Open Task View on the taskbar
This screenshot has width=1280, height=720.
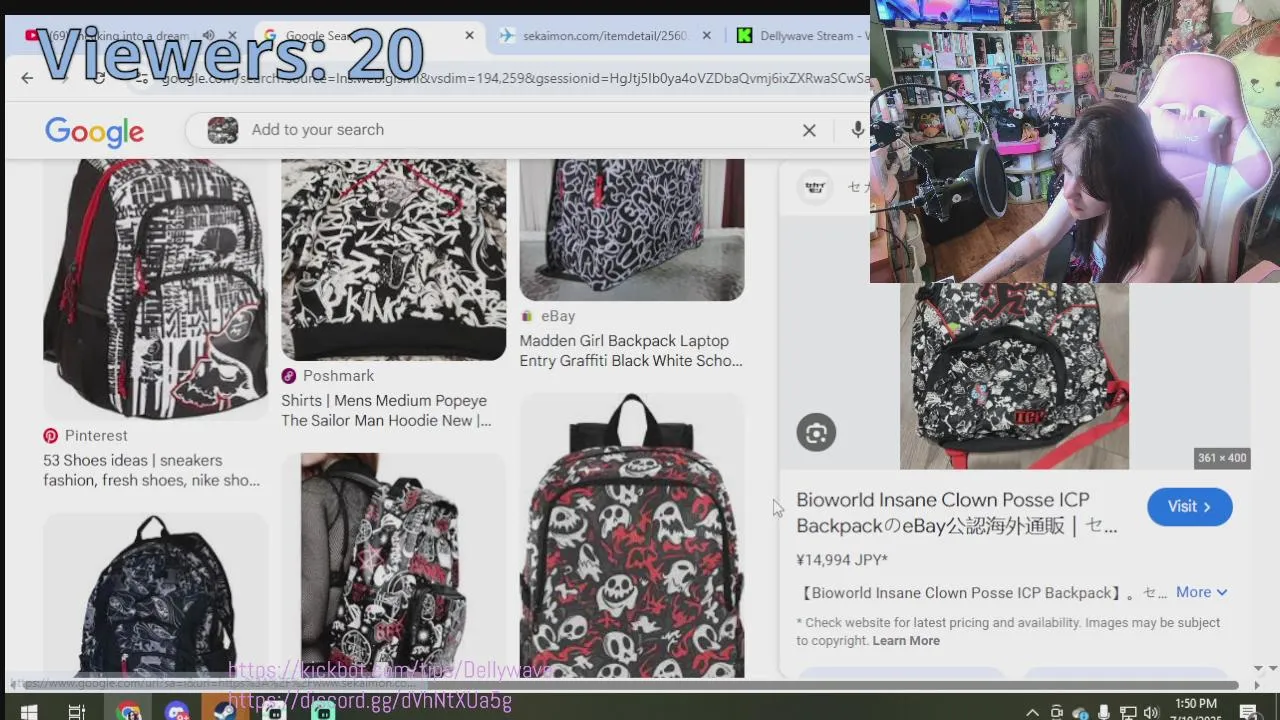[x=76, y=712]
